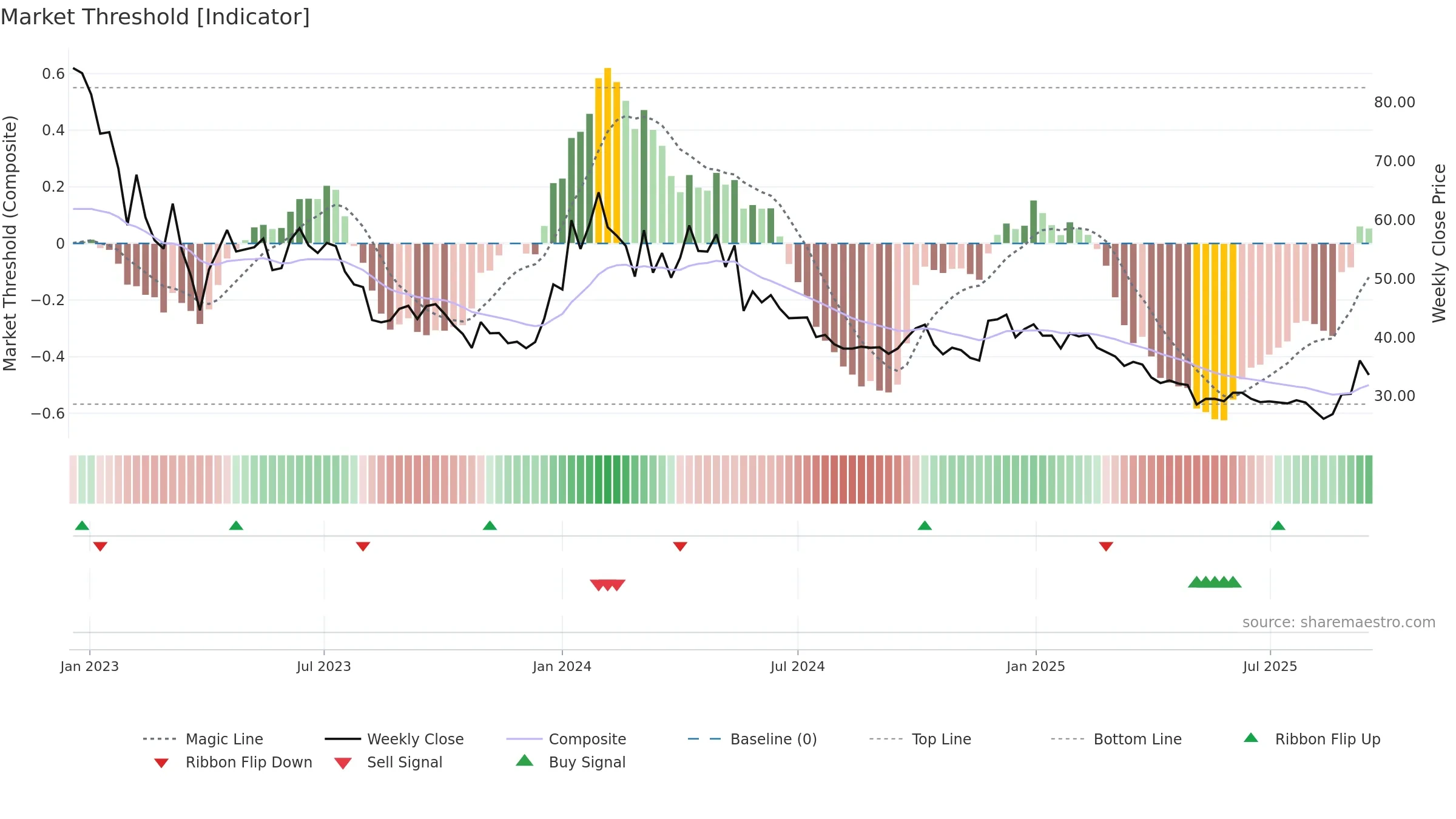The height and width of the screenshot is (819, 1456).
Task: Click the 30.00 right axis price label
Action: pyautogui.click(x=1395, y=396)
